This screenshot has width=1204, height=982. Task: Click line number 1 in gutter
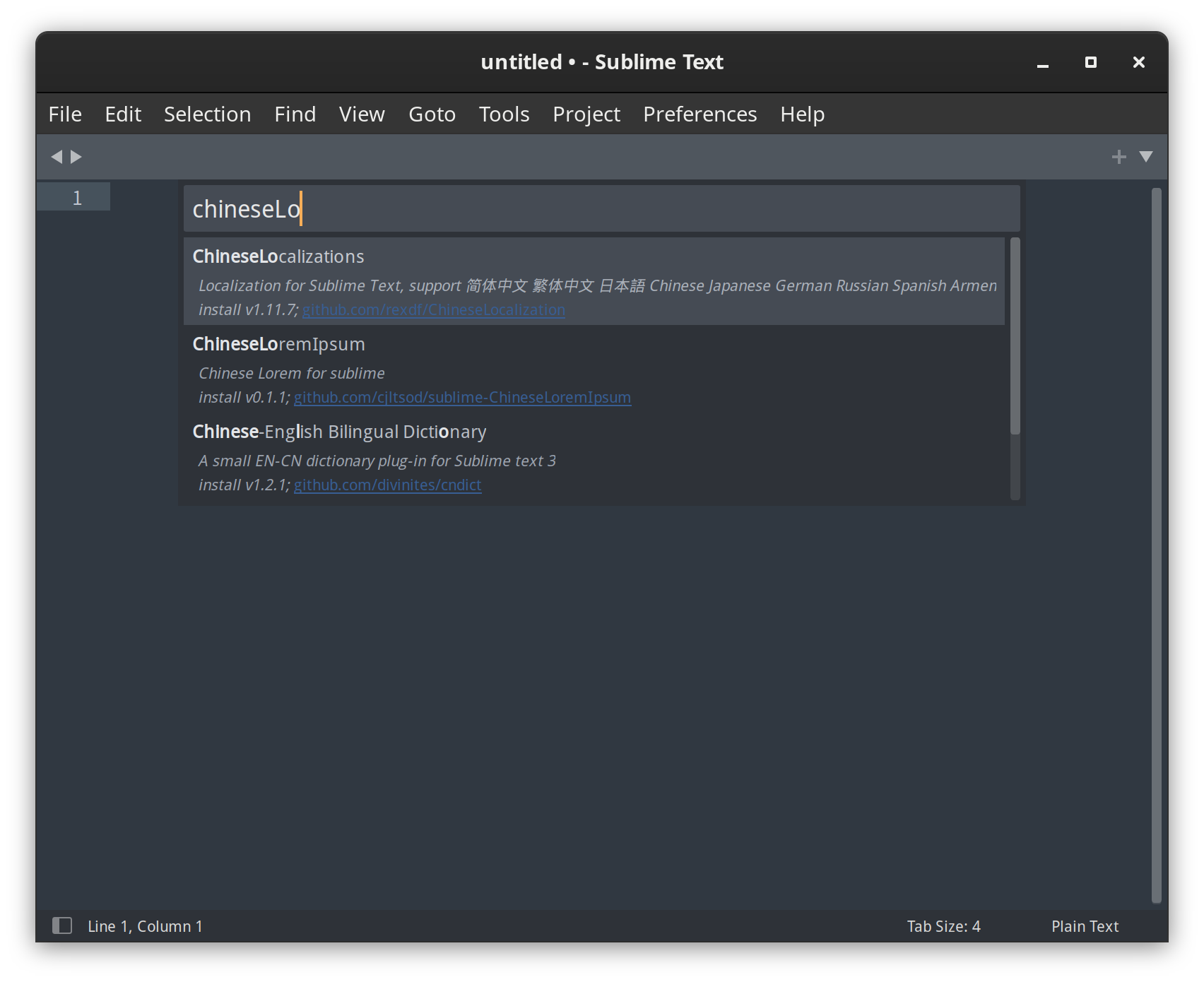(77, 198)
